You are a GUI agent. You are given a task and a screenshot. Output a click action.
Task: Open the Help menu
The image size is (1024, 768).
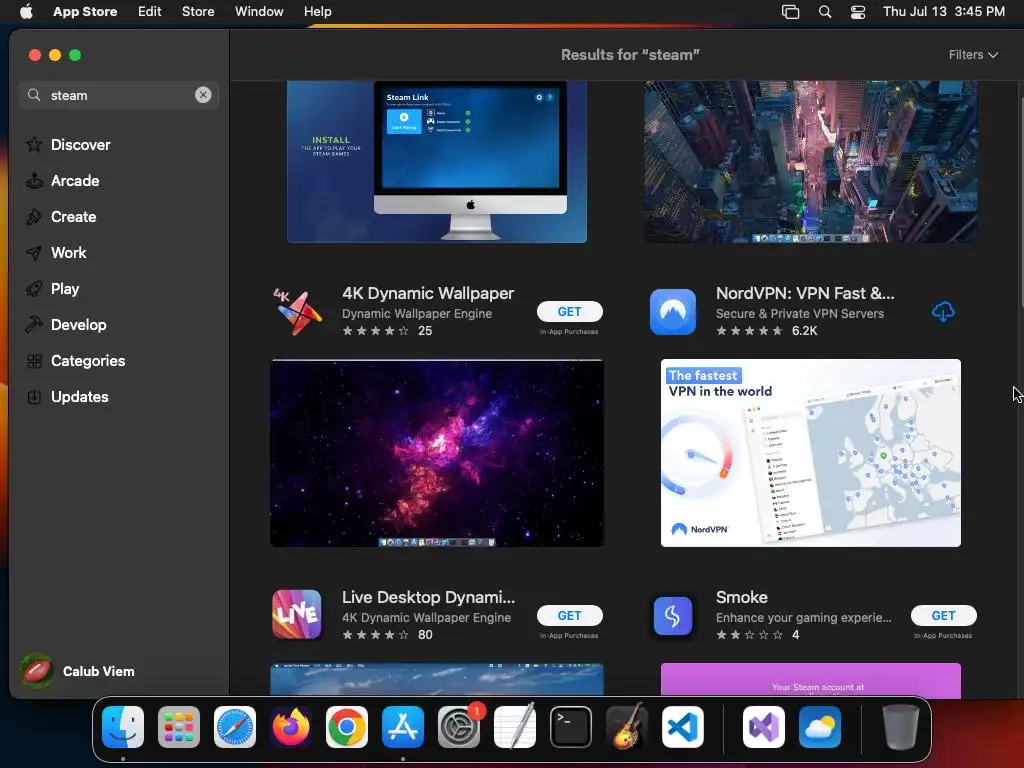317,12
